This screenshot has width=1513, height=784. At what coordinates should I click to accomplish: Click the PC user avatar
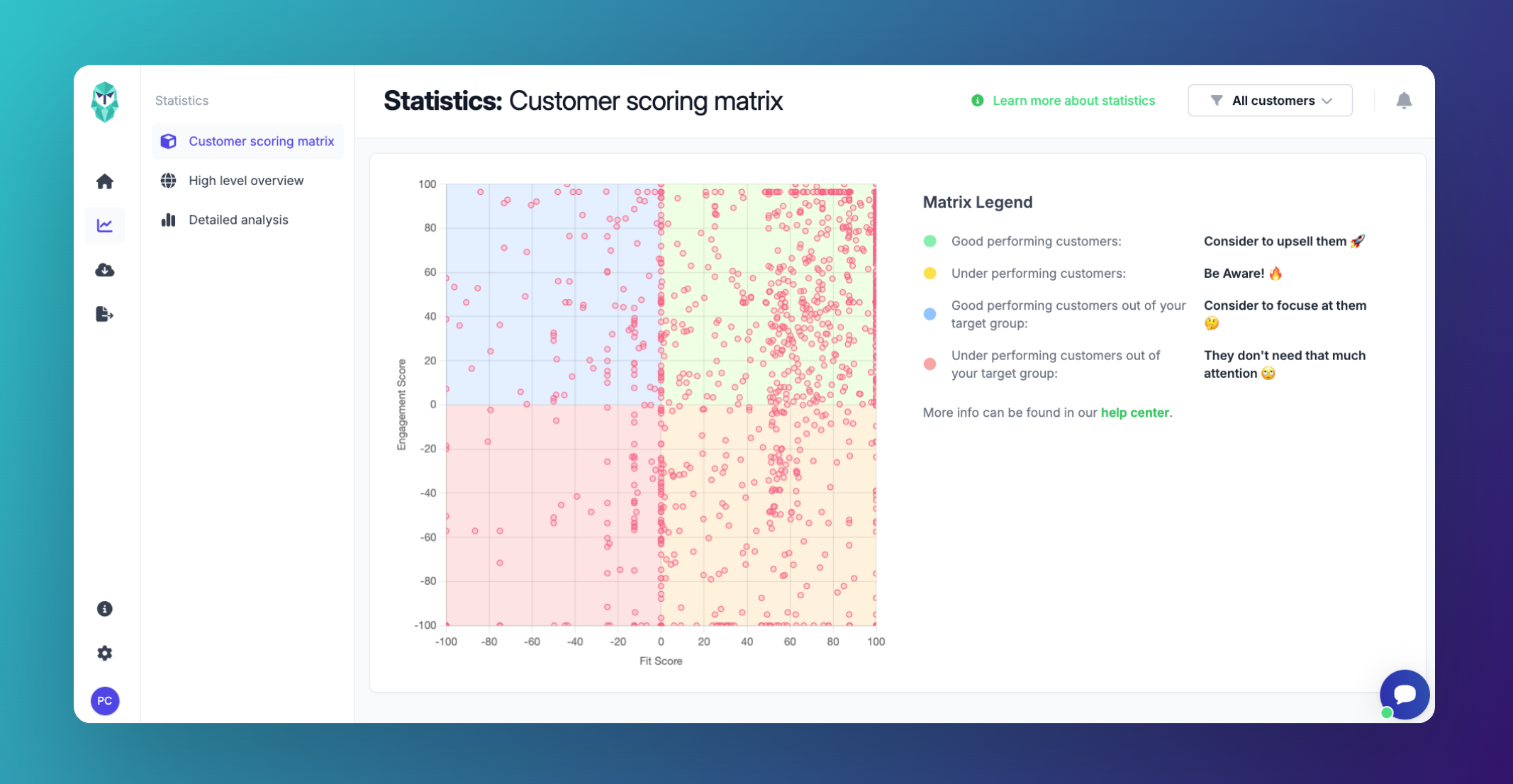tap(105, 701)
